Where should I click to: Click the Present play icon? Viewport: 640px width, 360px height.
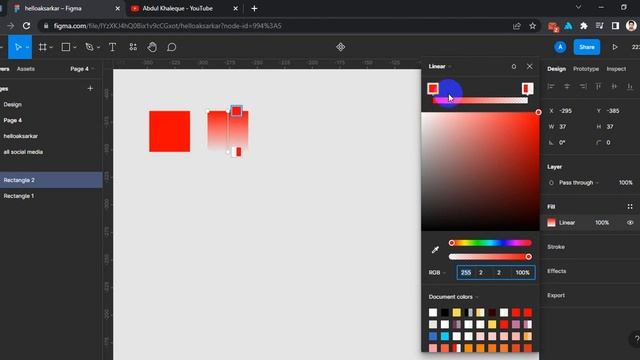pos(615,47)
